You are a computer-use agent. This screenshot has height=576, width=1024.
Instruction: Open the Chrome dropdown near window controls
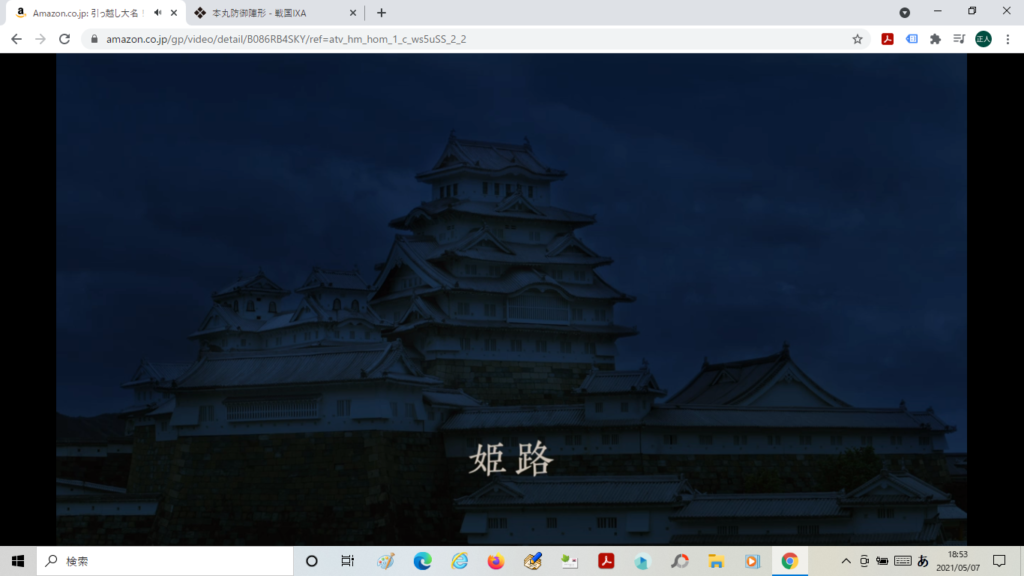click(x=905, y=13)
